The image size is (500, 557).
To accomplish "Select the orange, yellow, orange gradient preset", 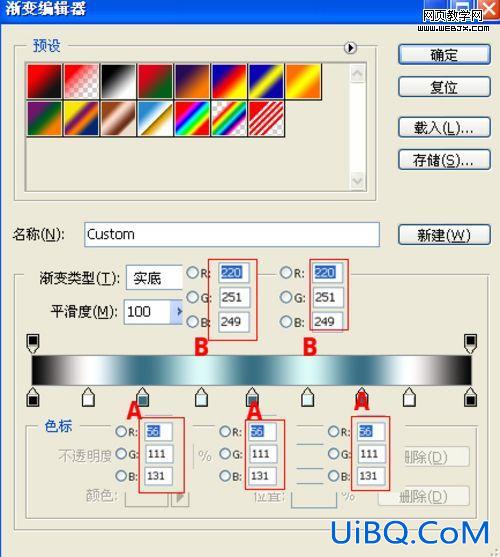I will click(303, 81).
